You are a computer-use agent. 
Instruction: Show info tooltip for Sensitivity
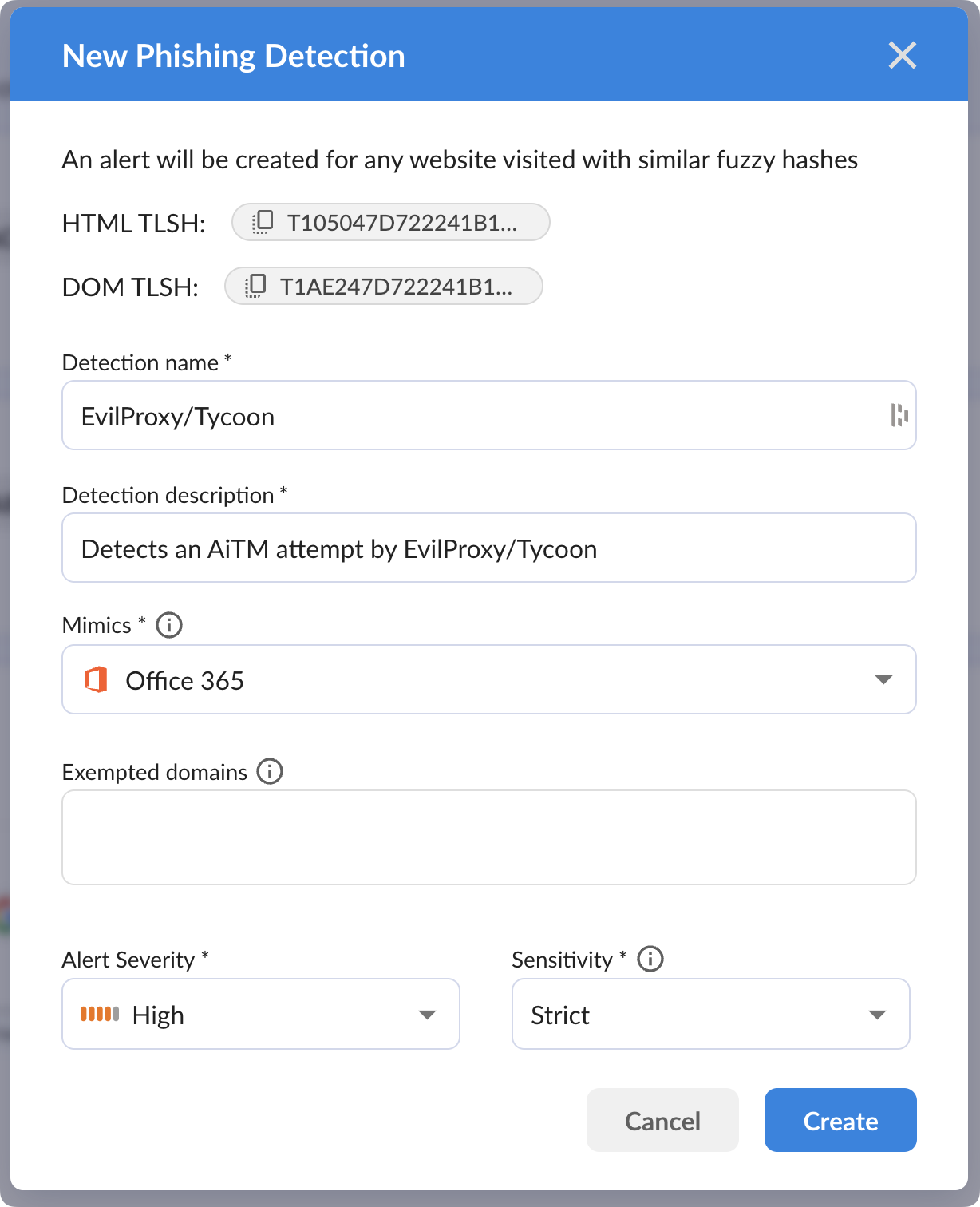point(650,959)
